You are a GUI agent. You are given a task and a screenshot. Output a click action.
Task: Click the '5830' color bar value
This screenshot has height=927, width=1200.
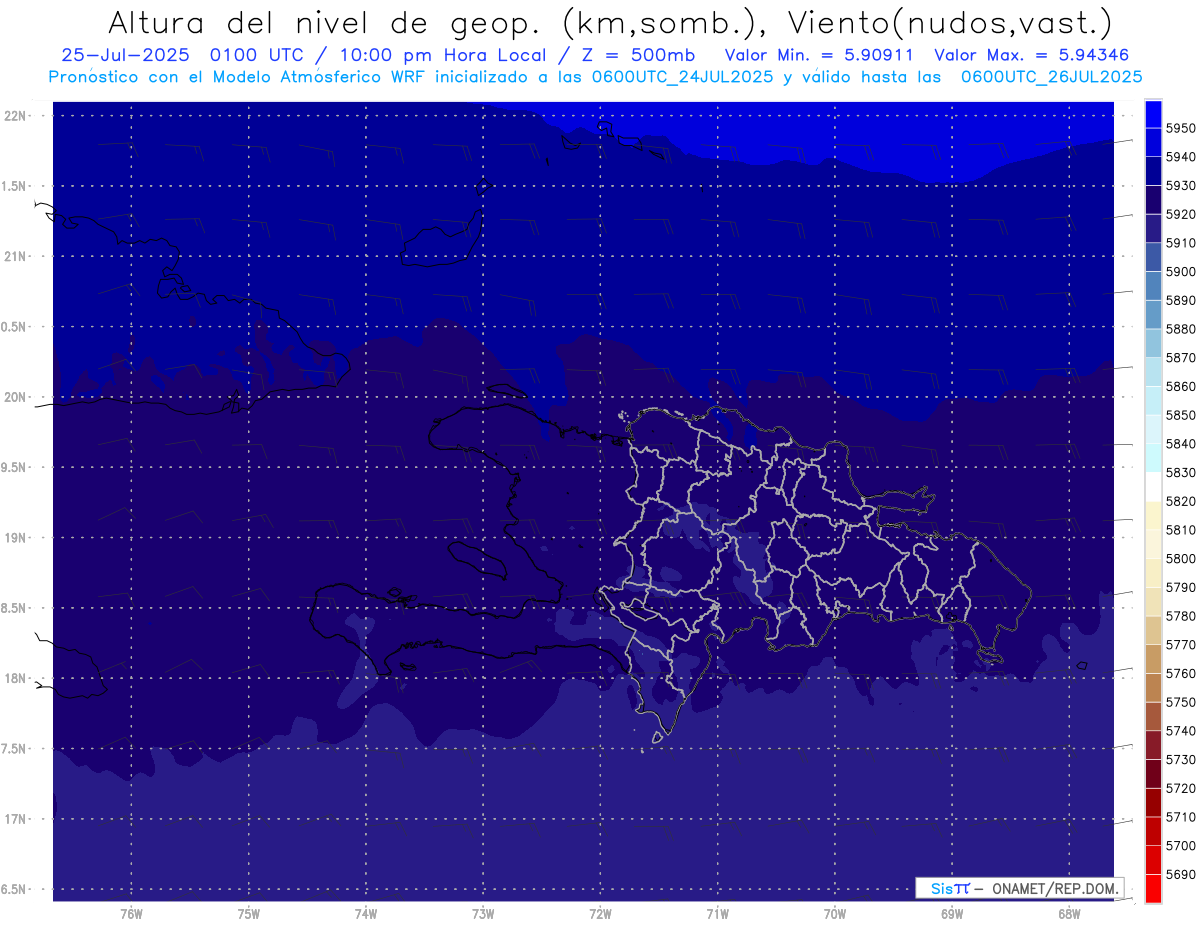(1180, 472)
